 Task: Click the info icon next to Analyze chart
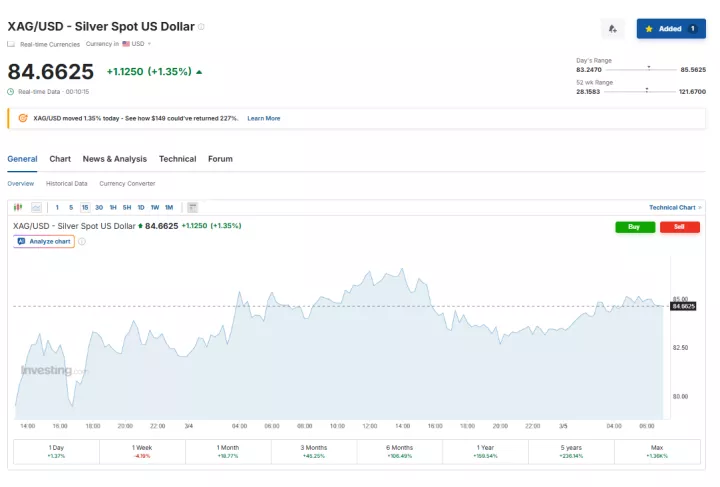click(x=82, y=241)
